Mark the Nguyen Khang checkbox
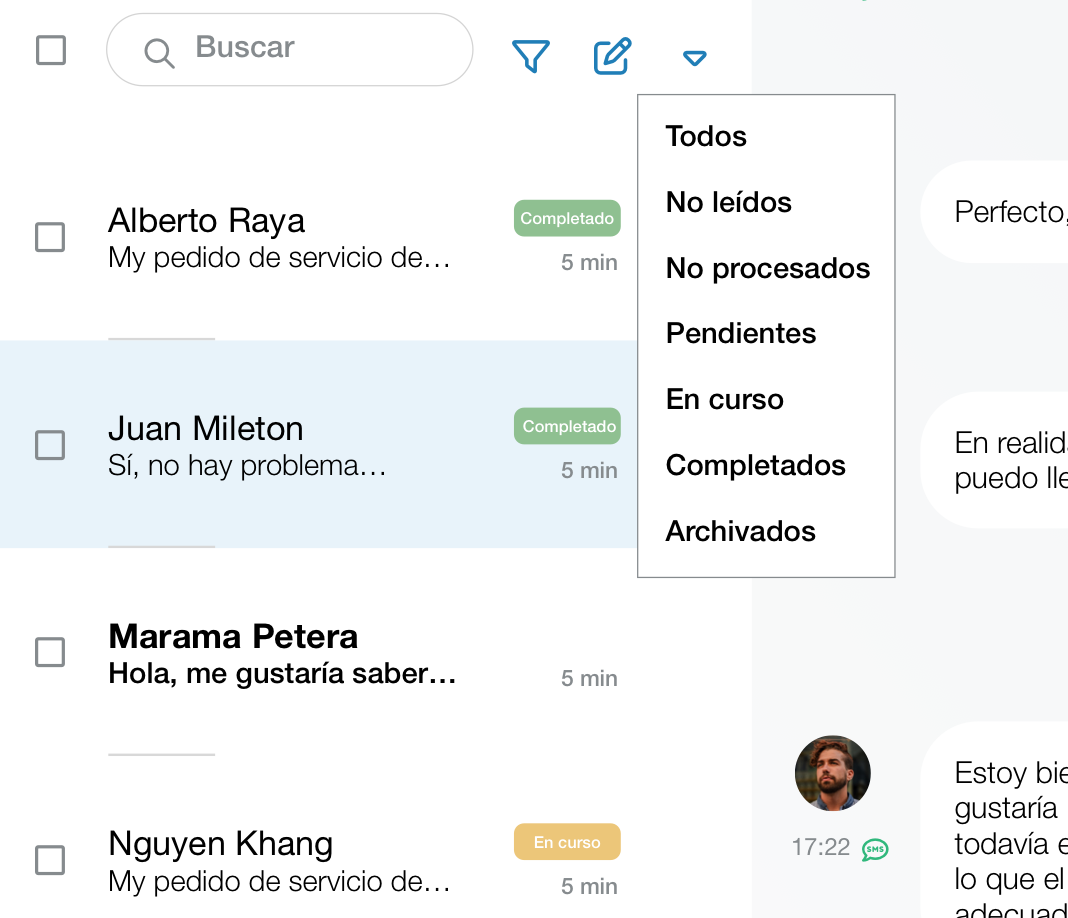1068x918 pixels. click(x=50, y=860)
